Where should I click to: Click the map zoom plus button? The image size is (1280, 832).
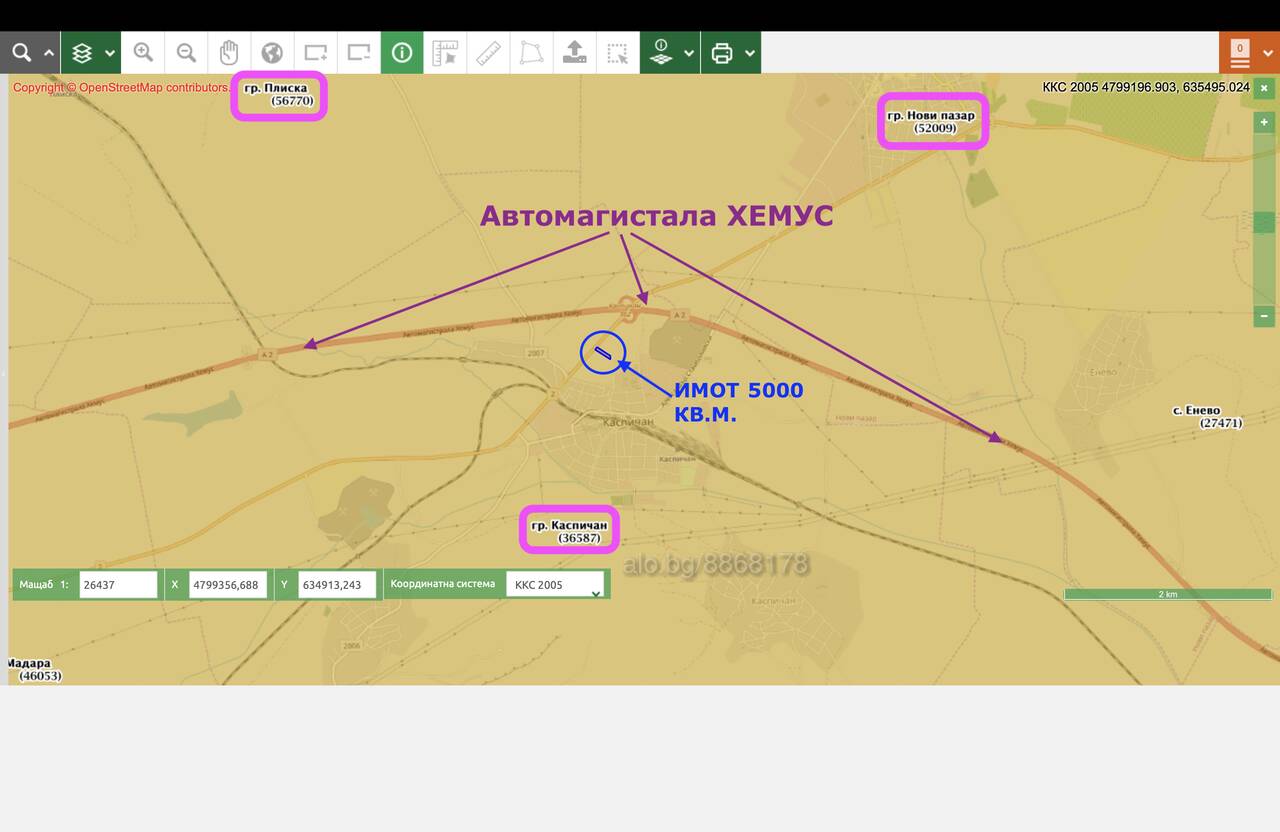coord(1264,123)
